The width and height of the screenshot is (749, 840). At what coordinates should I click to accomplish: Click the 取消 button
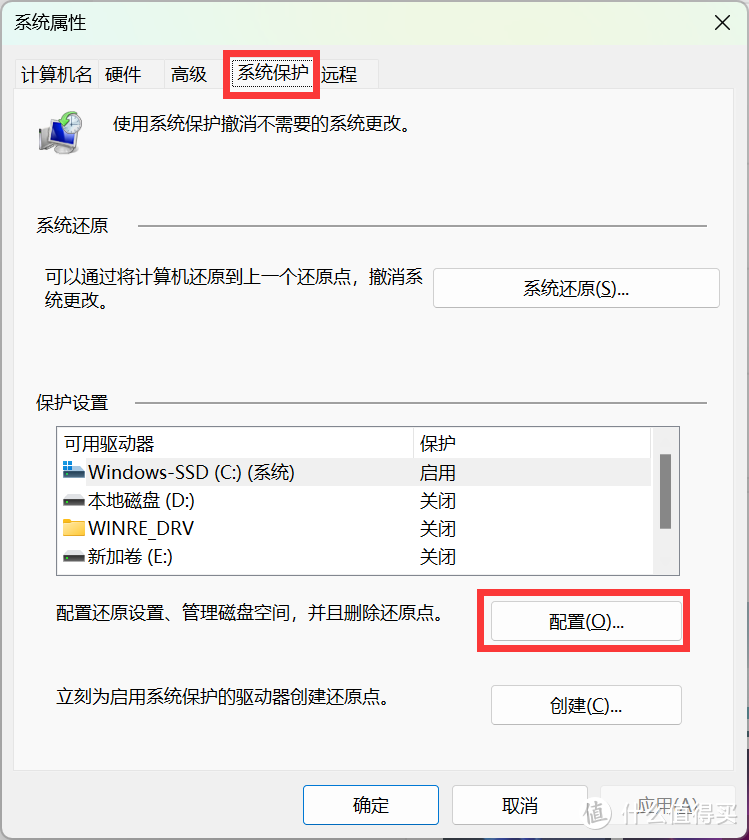click(520, 805)
